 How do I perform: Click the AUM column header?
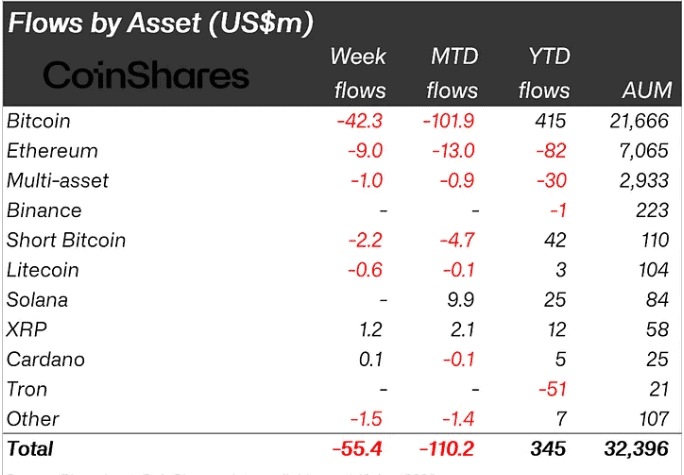[647, 90]
